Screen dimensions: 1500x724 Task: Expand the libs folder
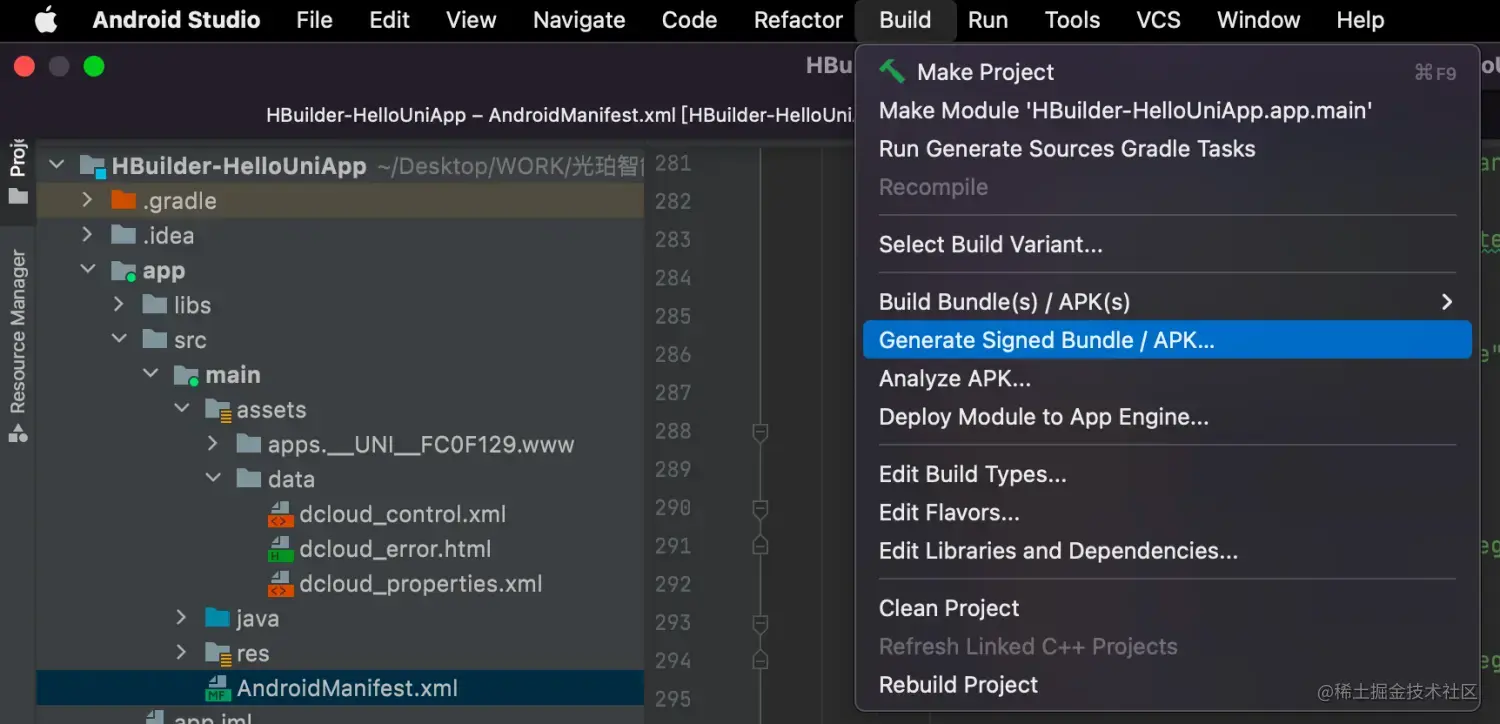point(120,305)
